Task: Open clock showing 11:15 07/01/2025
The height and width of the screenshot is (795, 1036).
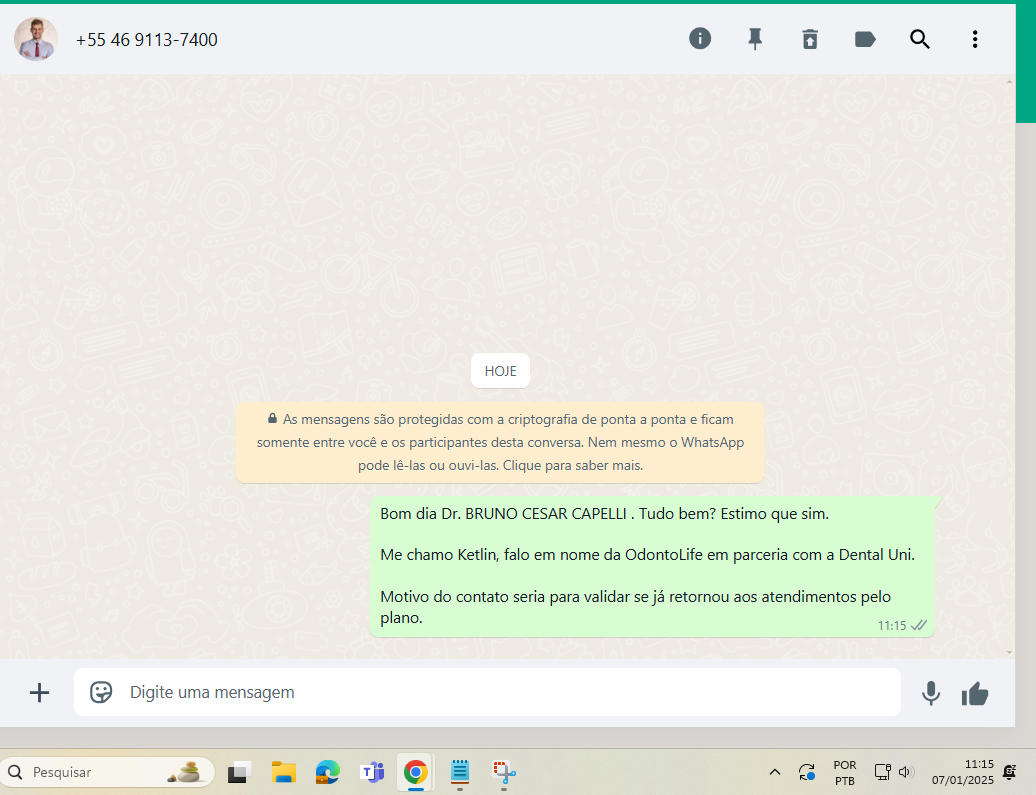Action: [963, 772]
